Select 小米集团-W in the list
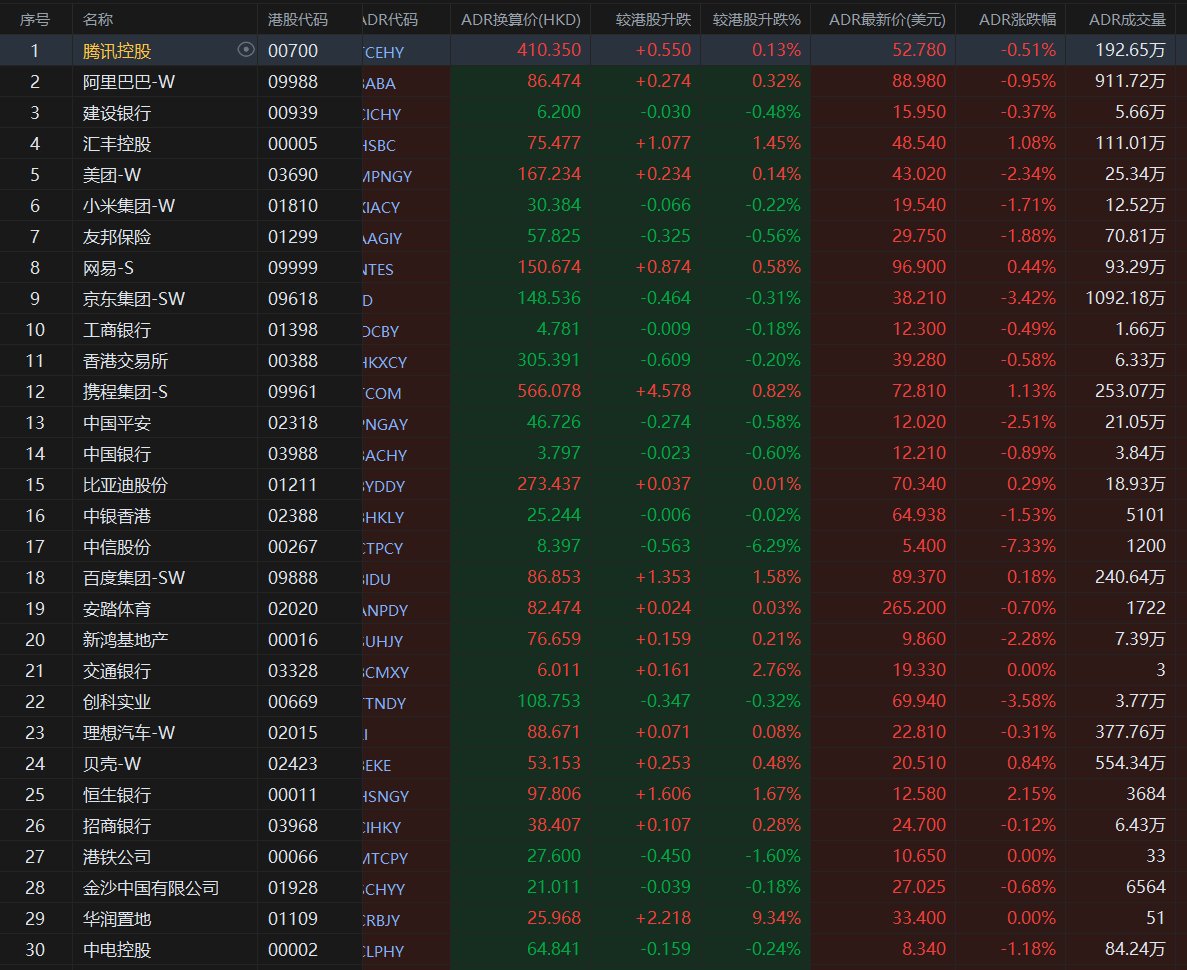 point(128,206)
